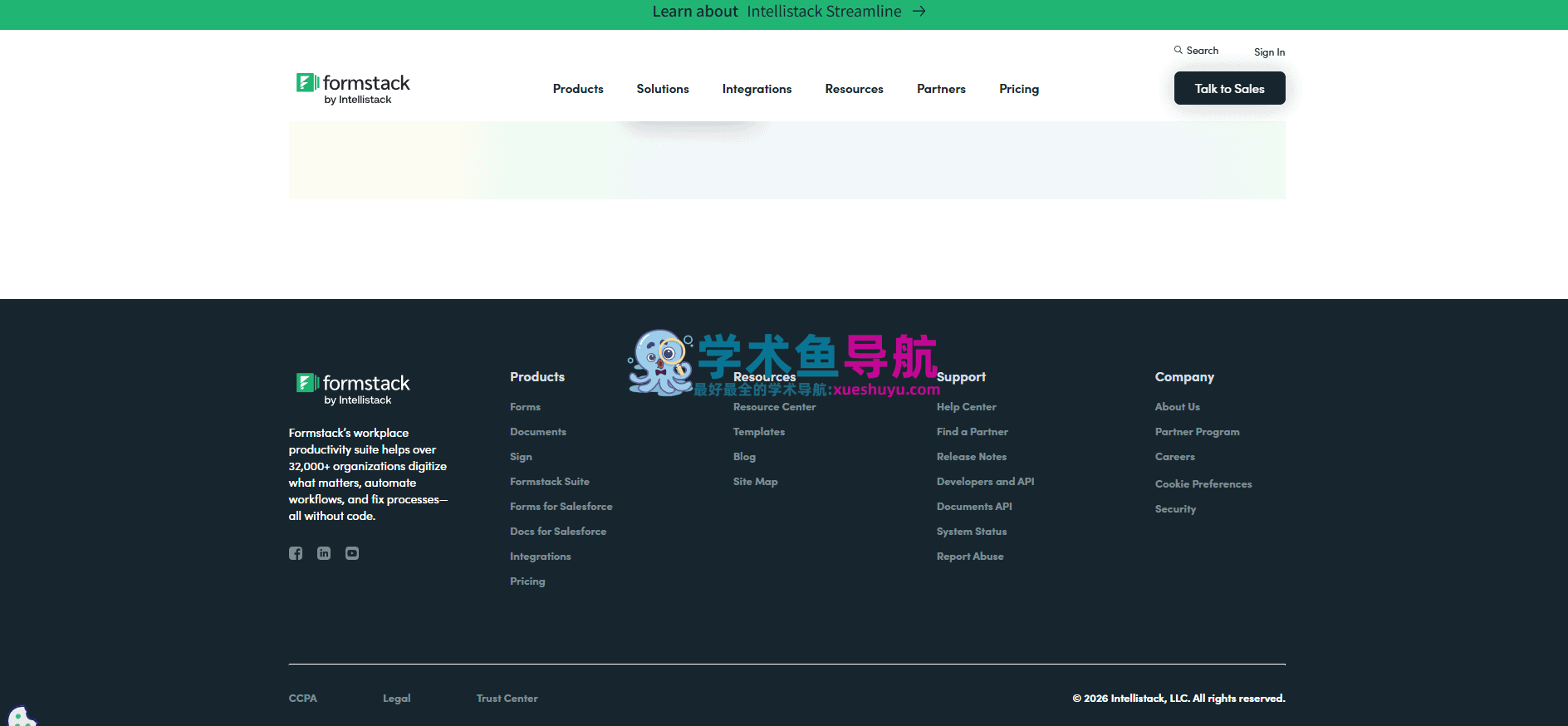This screenshot has height=726, width=1568.
Task: Click the Sign In link
Action: [1269, 52]
